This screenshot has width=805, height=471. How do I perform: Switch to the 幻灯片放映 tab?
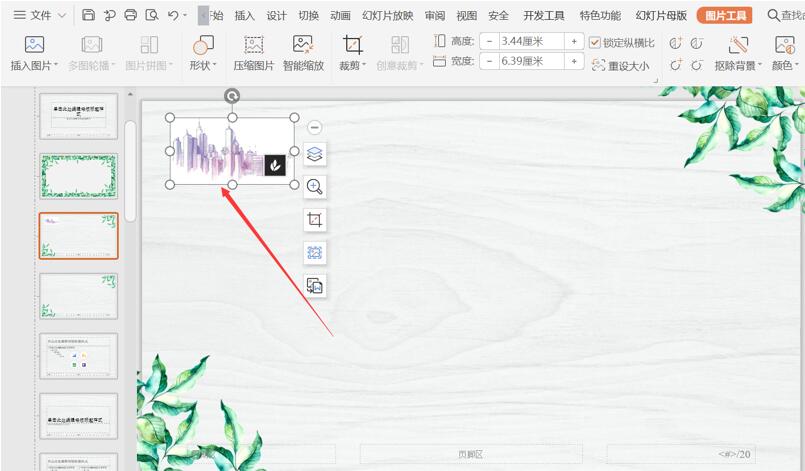coord(388,15)
